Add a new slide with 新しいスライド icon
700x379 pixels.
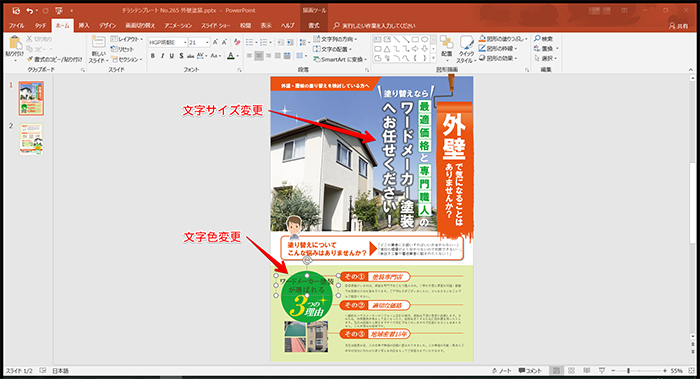click(98, 43)
